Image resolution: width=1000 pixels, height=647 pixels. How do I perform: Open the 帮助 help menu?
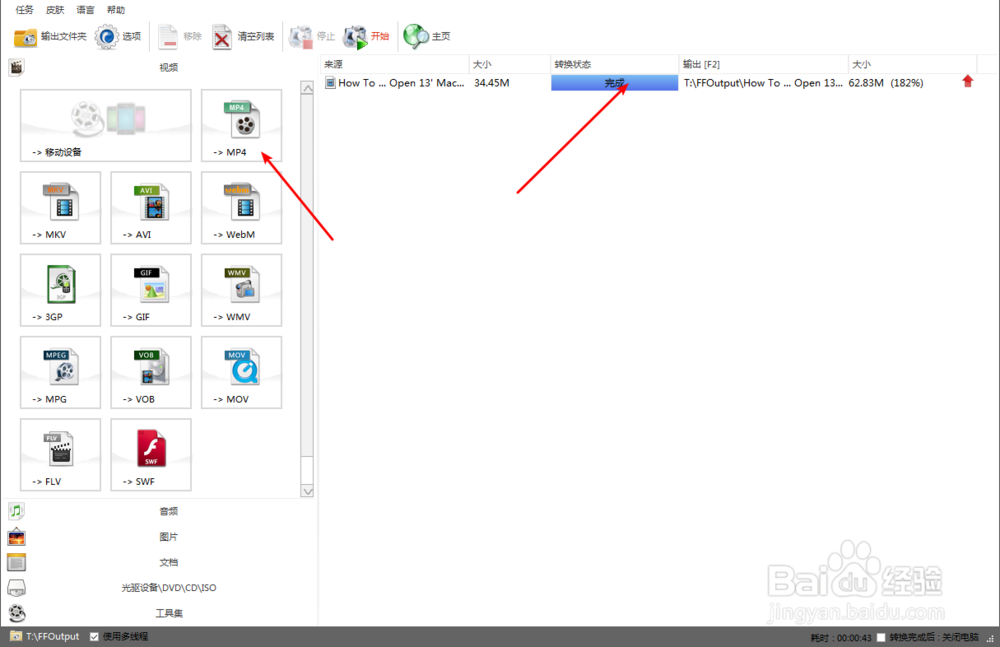coord(116,10)
